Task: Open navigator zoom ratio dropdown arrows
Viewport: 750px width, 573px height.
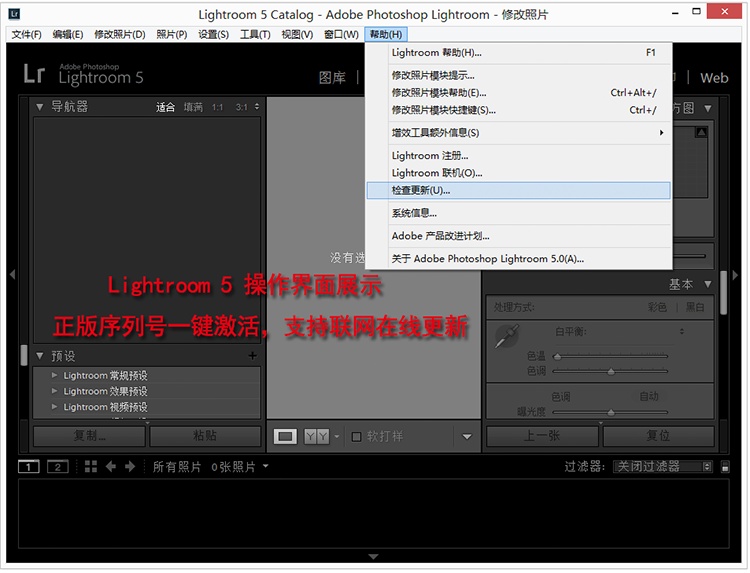Action: (257, 107)
